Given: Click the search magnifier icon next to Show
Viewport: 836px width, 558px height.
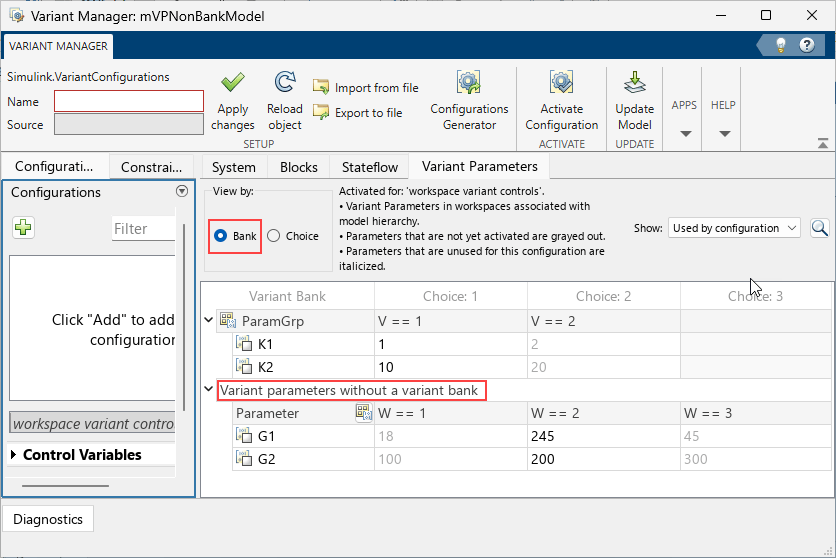Looking at the screenshot, I should [x=819, y=228].
